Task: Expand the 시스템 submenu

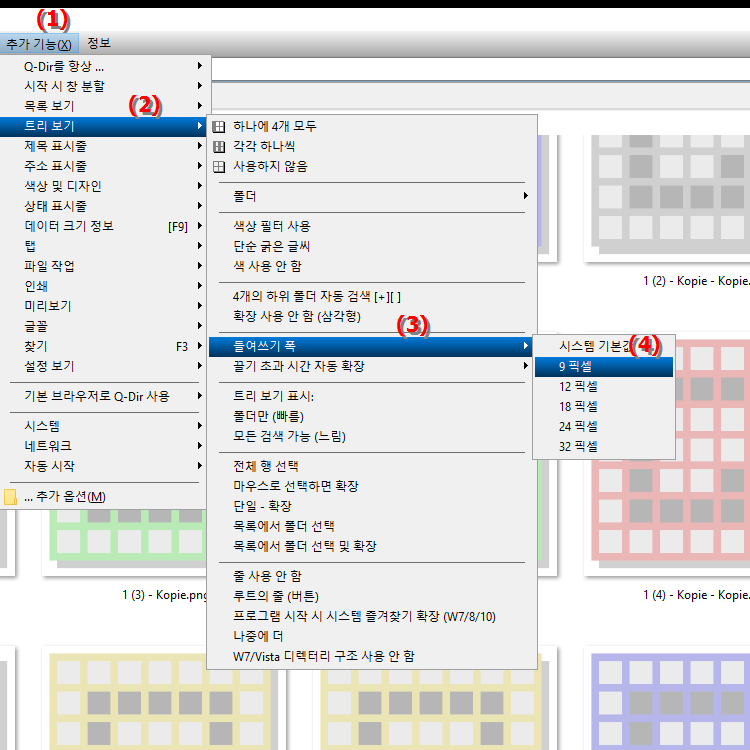Action: (x=103, y=427)
